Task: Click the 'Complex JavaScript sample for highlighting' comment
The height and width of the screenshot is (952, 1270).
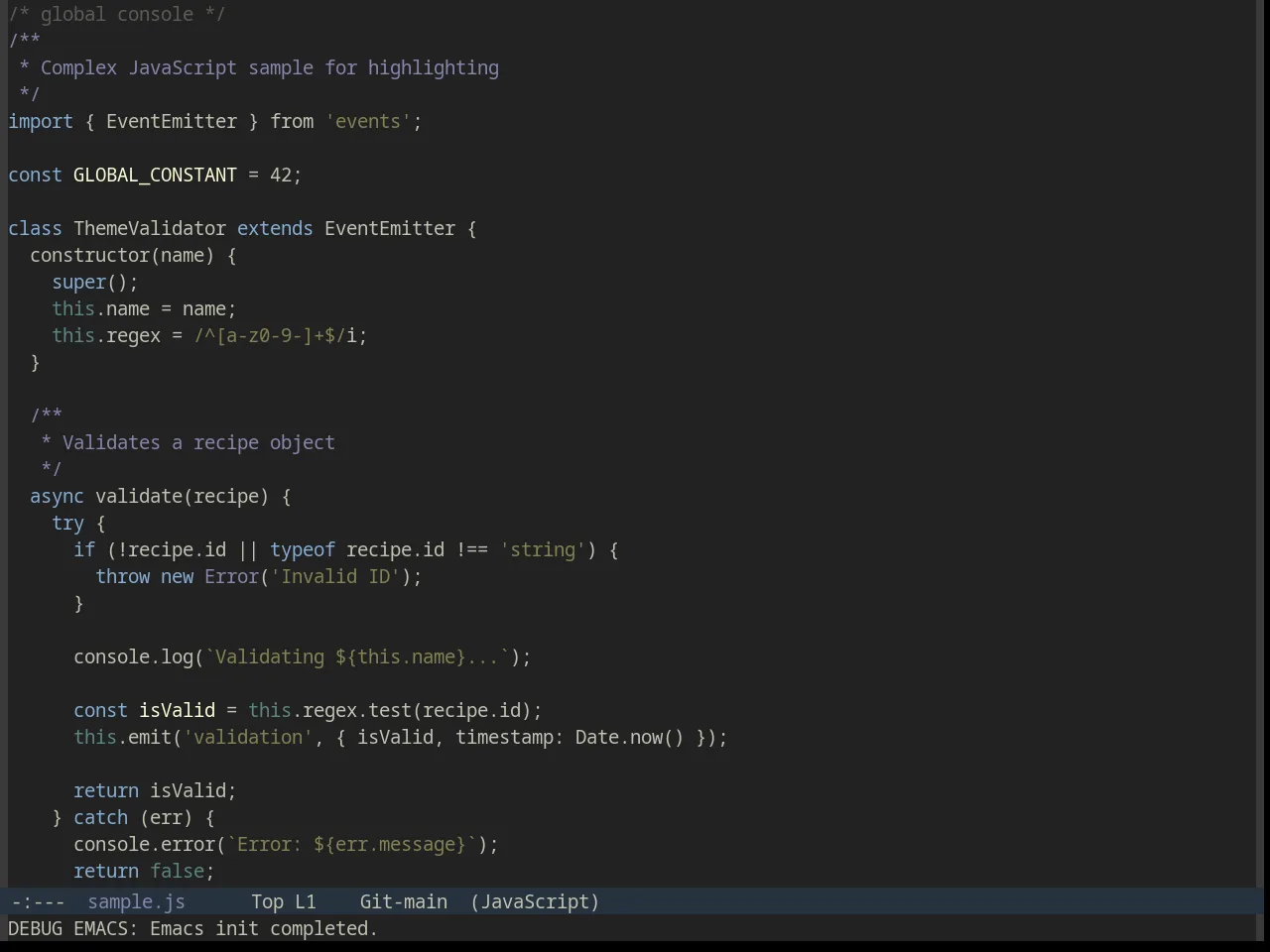Action: click(270, 67)
